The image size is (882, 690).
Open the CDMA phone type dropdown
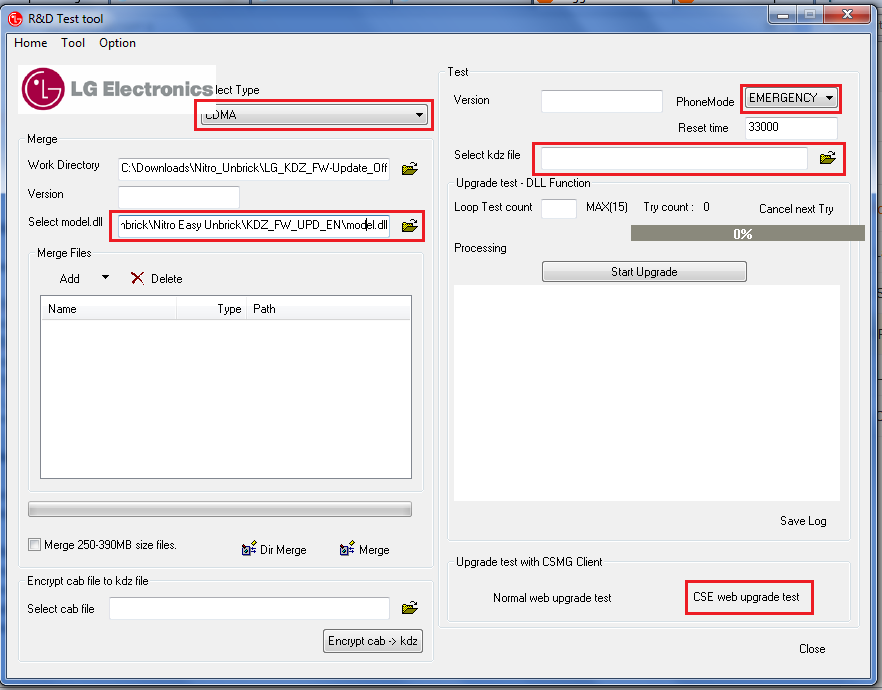coord(420,114)
